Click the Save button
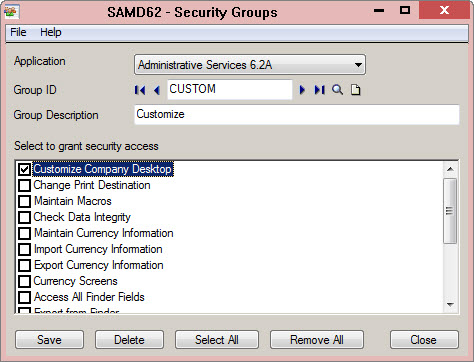This screenshot has width=474, height=362. coord(49,340)
